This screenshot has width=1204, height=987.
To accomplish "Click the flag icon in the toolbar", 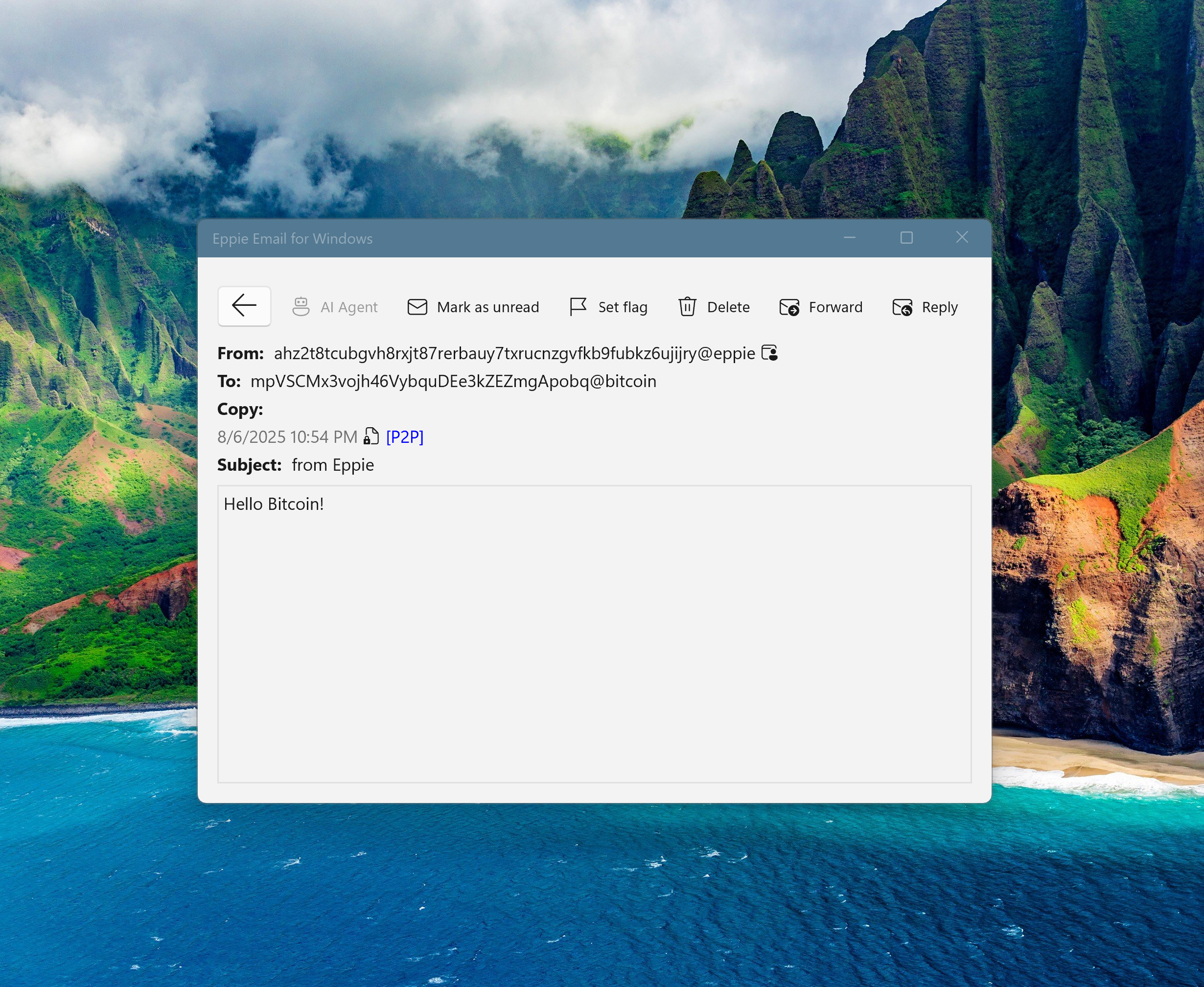I will click(578, 307).
